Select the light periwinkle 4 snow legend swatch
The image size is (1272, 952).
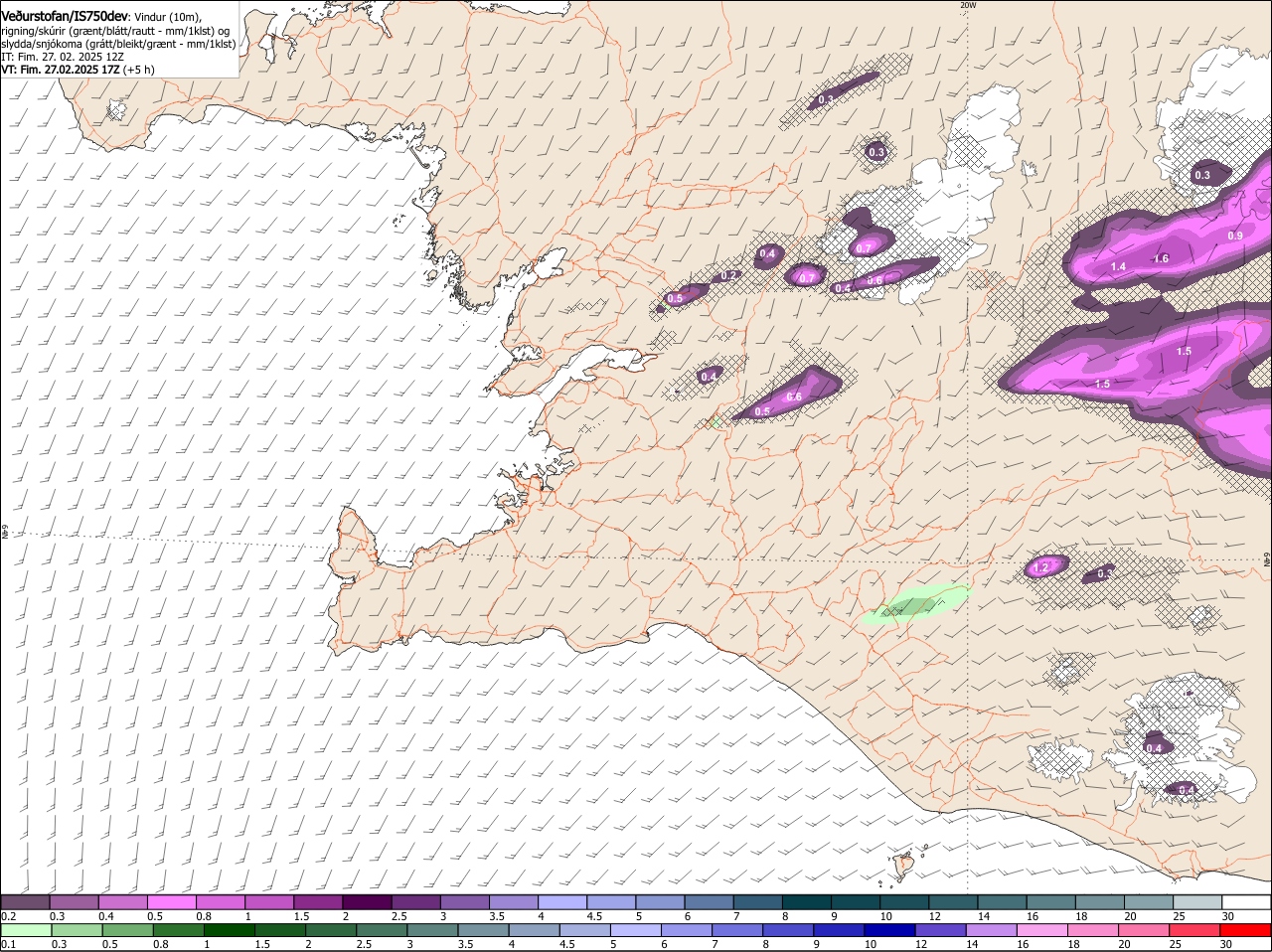click(562, 902)
